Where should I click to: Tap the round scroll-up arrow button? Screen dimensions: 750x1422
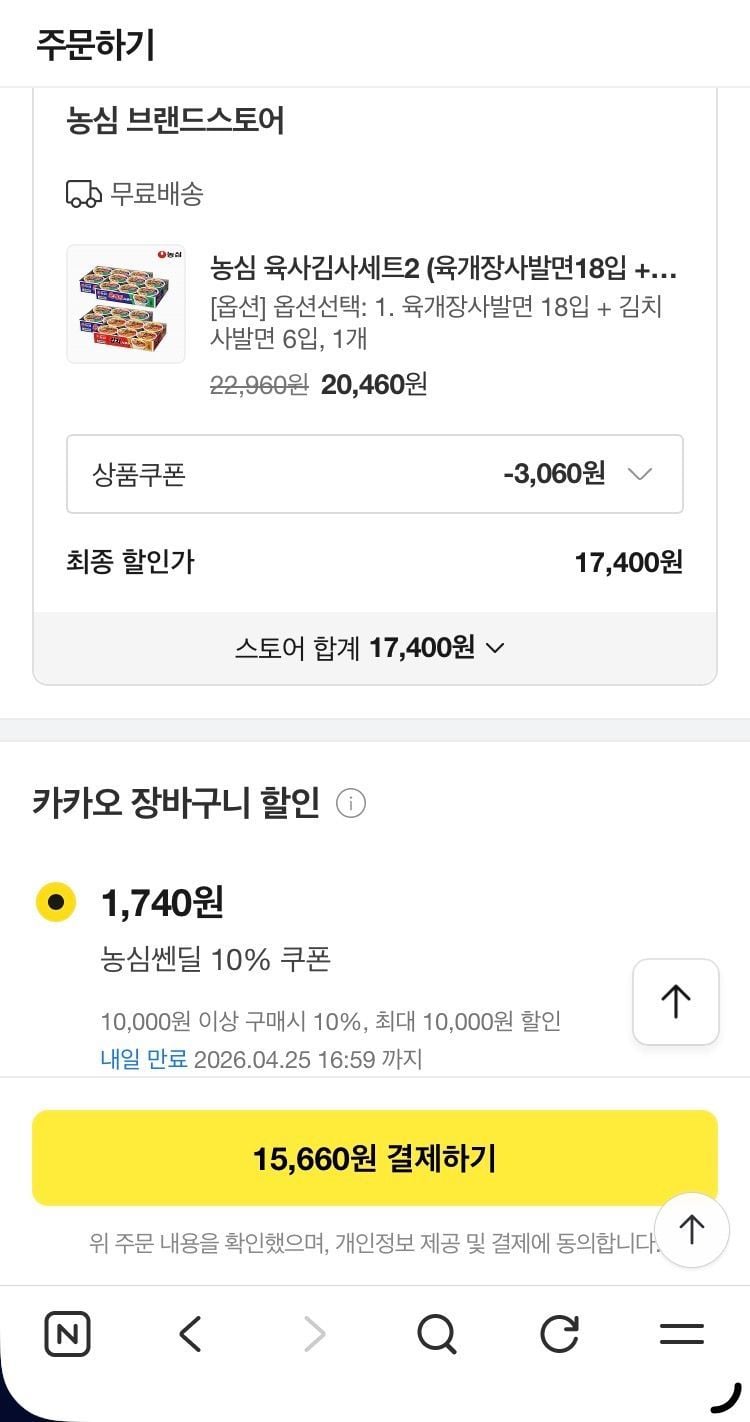691,1230
